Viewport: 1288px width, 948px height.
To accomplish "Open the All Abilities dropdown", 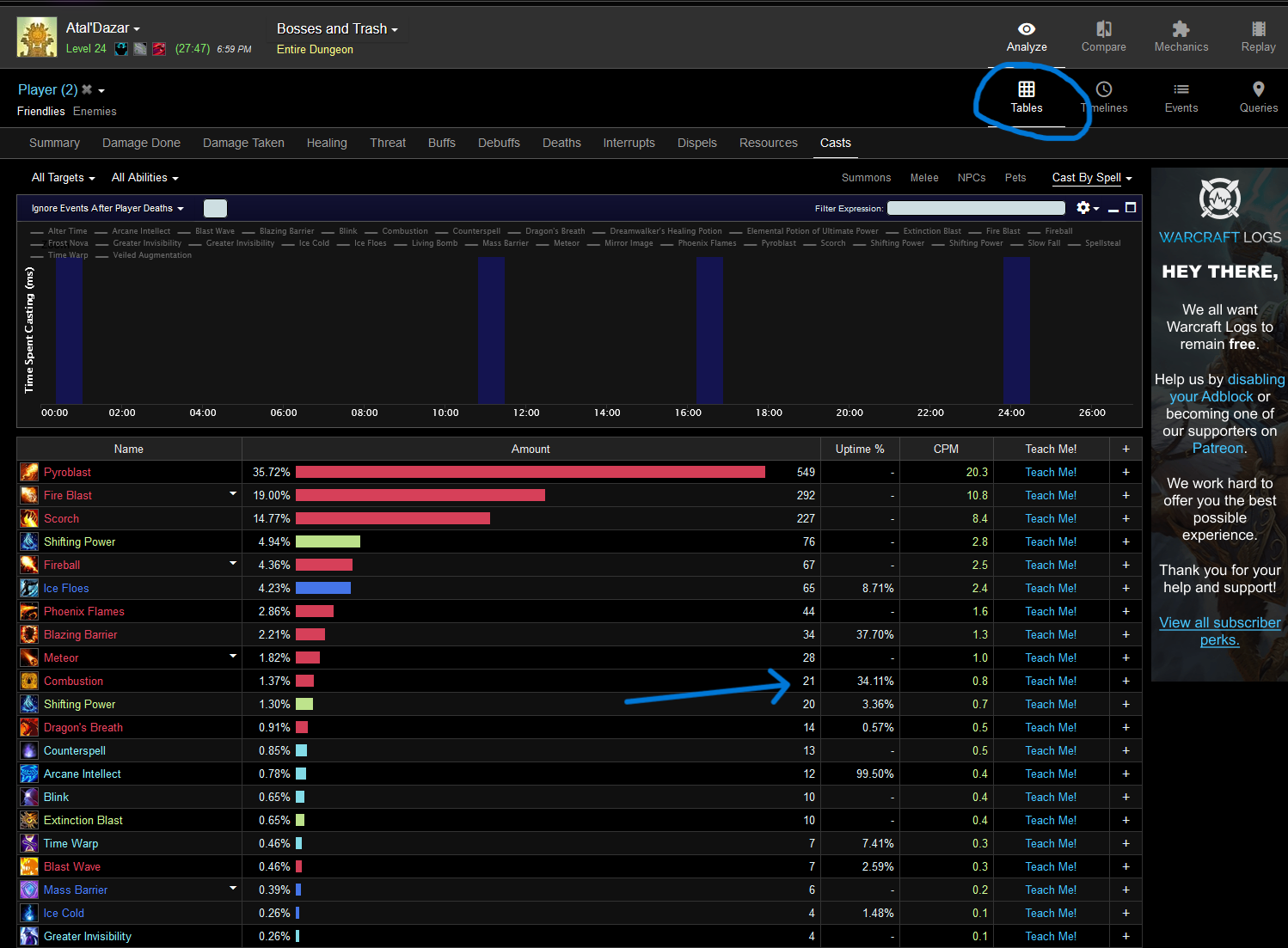I will coord(144,177).
